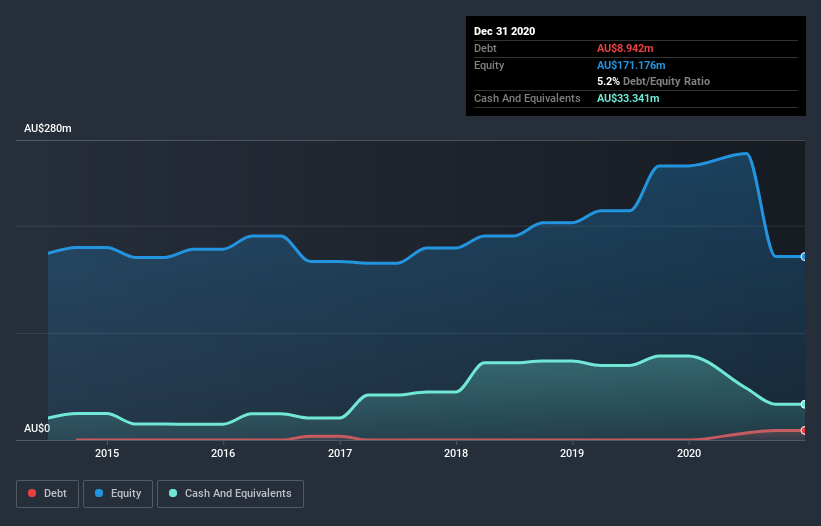Screen dimensions: 821x526
Task: Toggle the Equity series legend button
Action: [x=118, y=494]
